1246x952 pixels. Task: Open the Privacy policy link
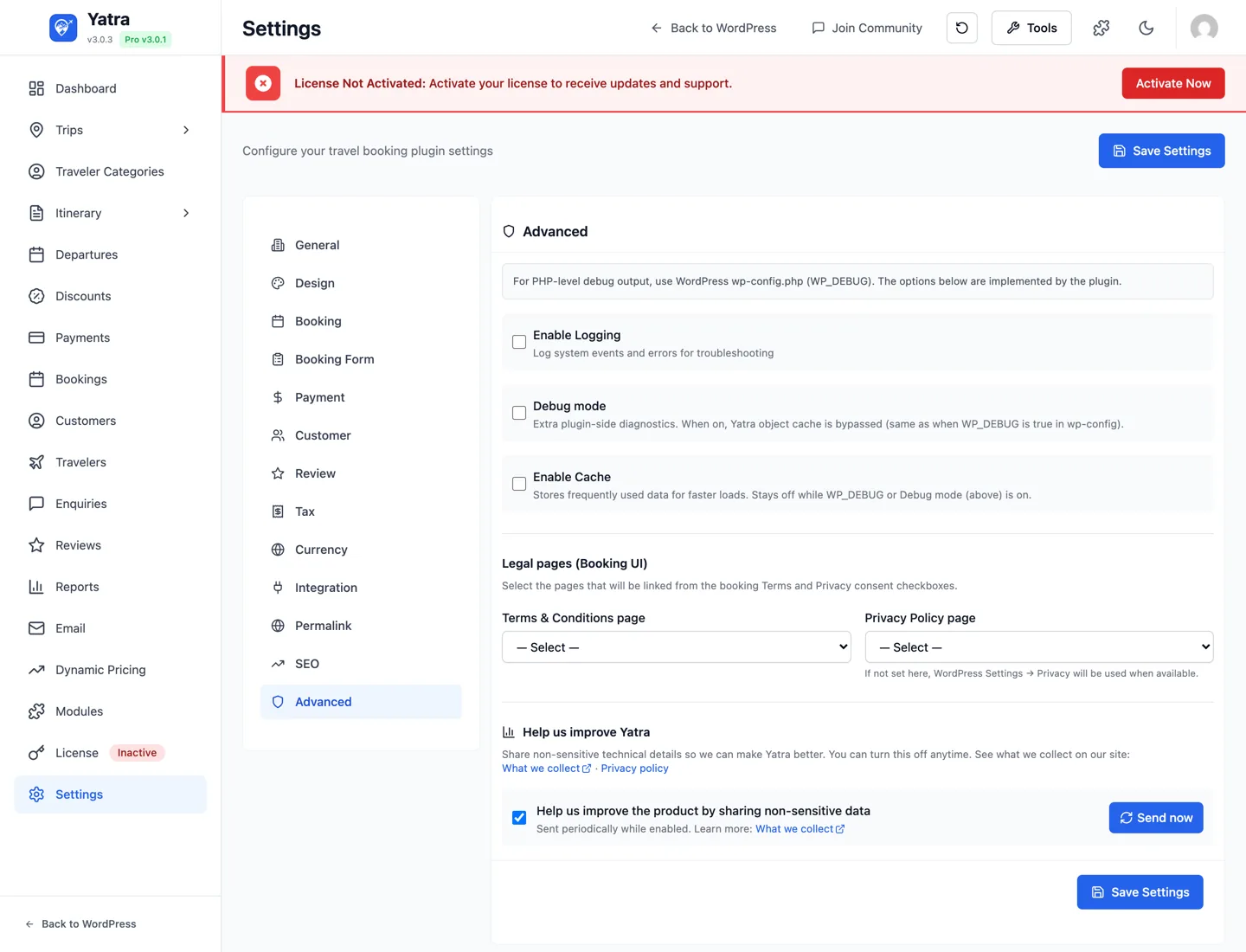[634, 769]
